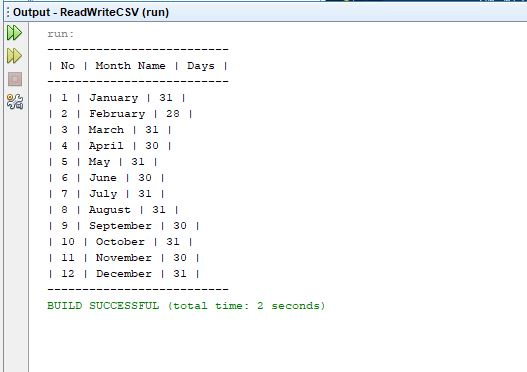Screen dimensions: 527x372
Task: Click the red Stop build square icon
Action: (x=15, y=79)
